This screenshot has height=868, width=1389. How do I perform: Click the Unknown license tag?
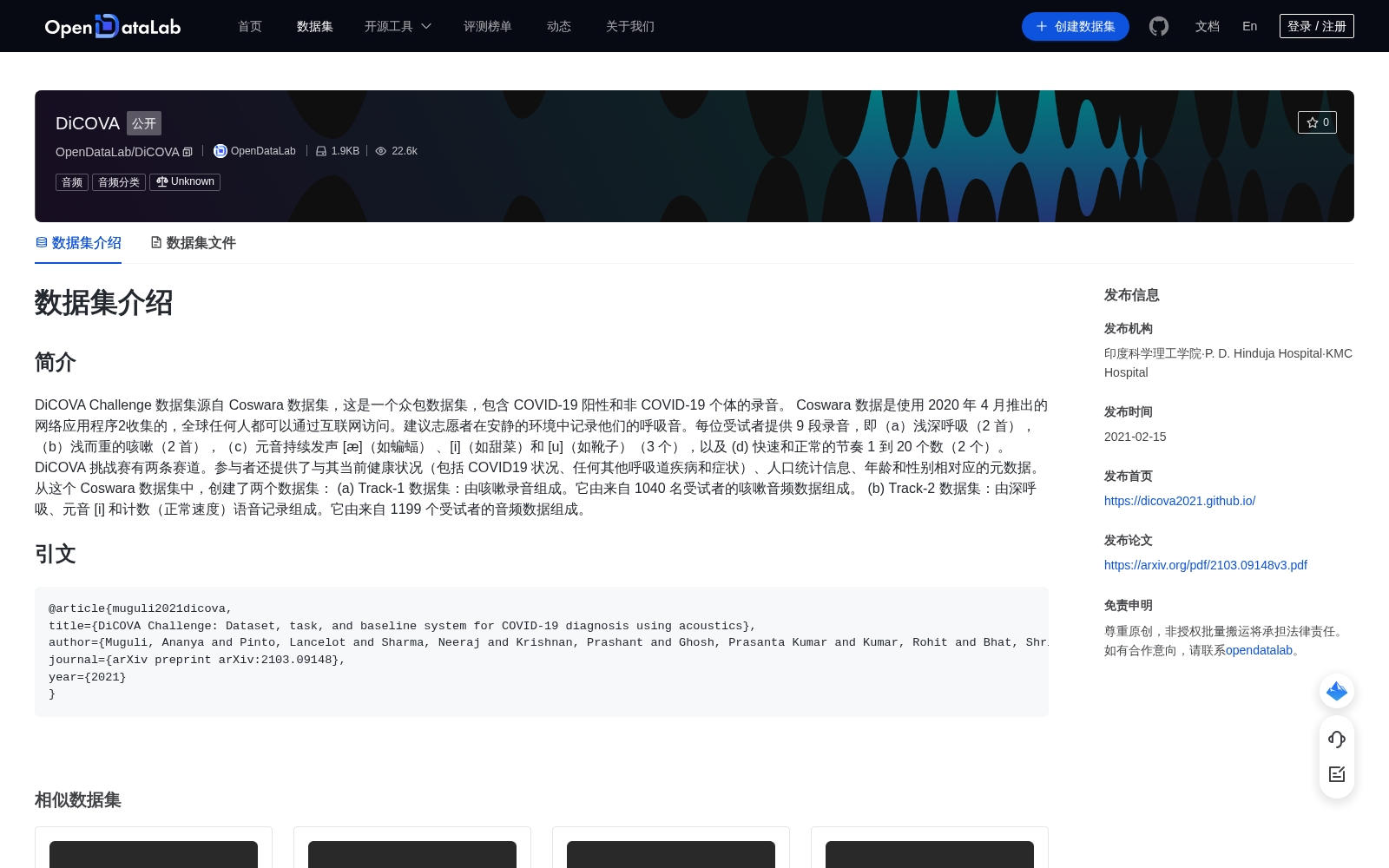click(x=185, y=182)
